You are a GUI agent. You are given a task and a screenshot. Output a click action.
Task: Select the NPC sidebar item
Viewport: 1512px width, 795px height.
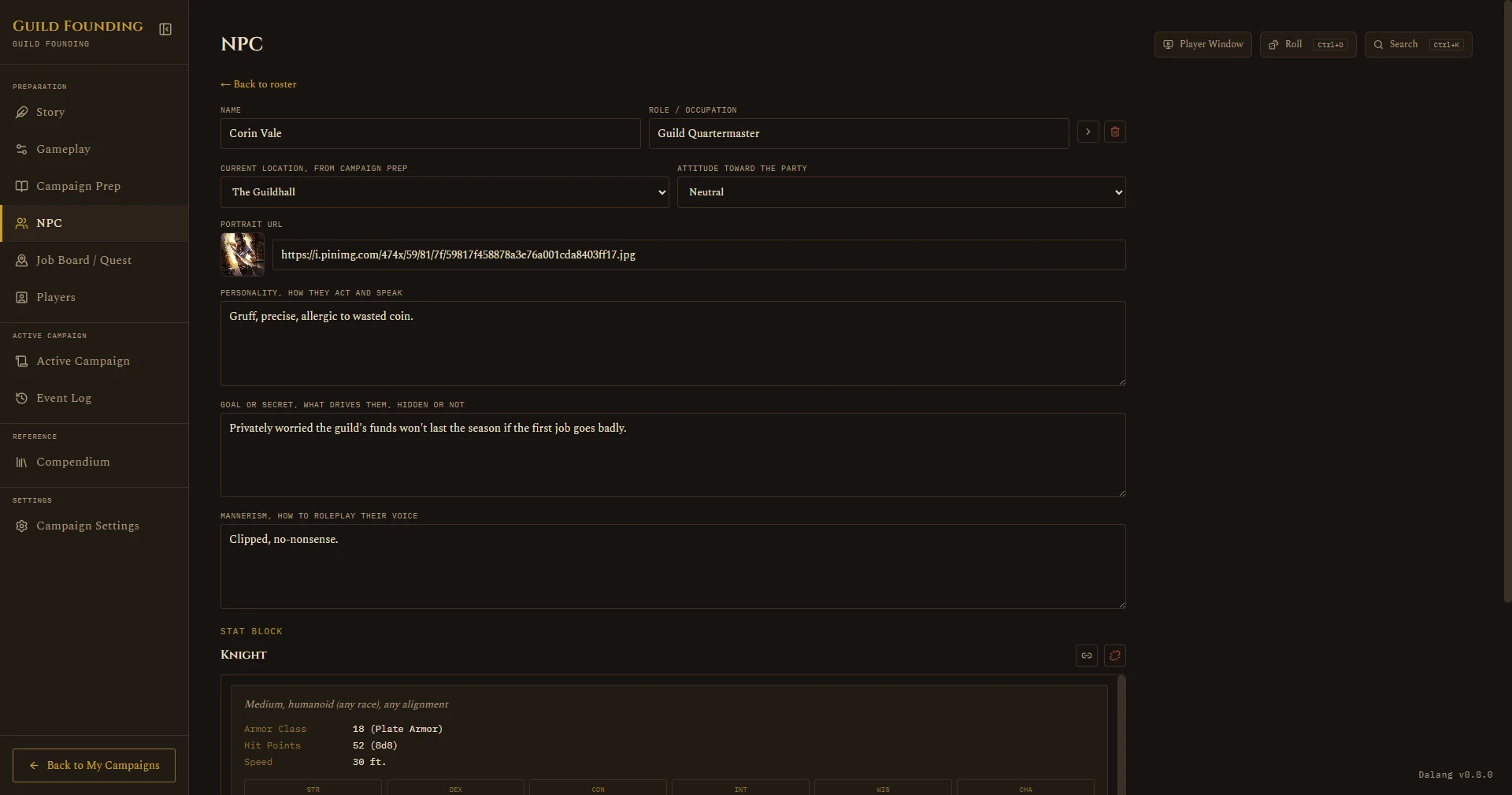point(94,223)
